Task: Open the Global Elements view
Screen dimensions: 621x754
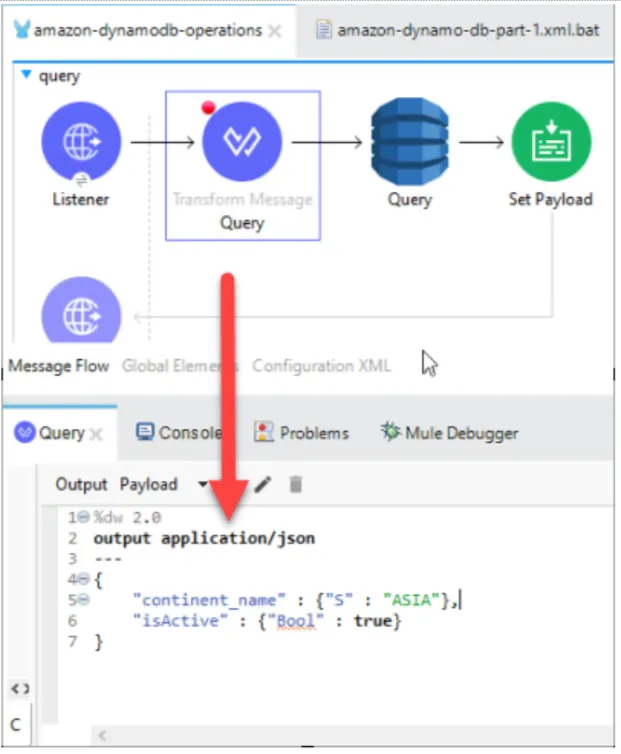Action: point(180,366)
